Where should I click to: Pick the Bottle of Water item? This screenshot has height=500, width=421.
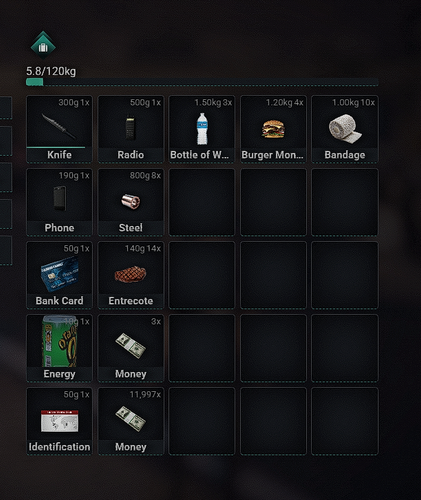pos(202,129)
